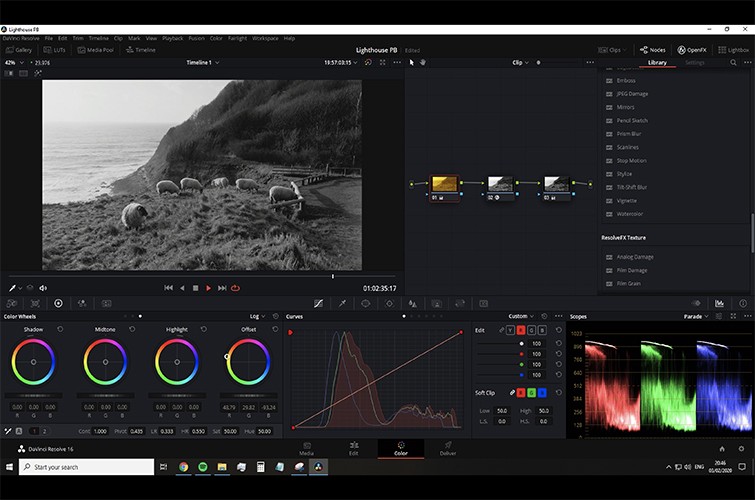Image resolution: width=755 pixels, height=500 pixels.
Task: Toggle the Y channel curve edit button
Action: click(510, 330)
